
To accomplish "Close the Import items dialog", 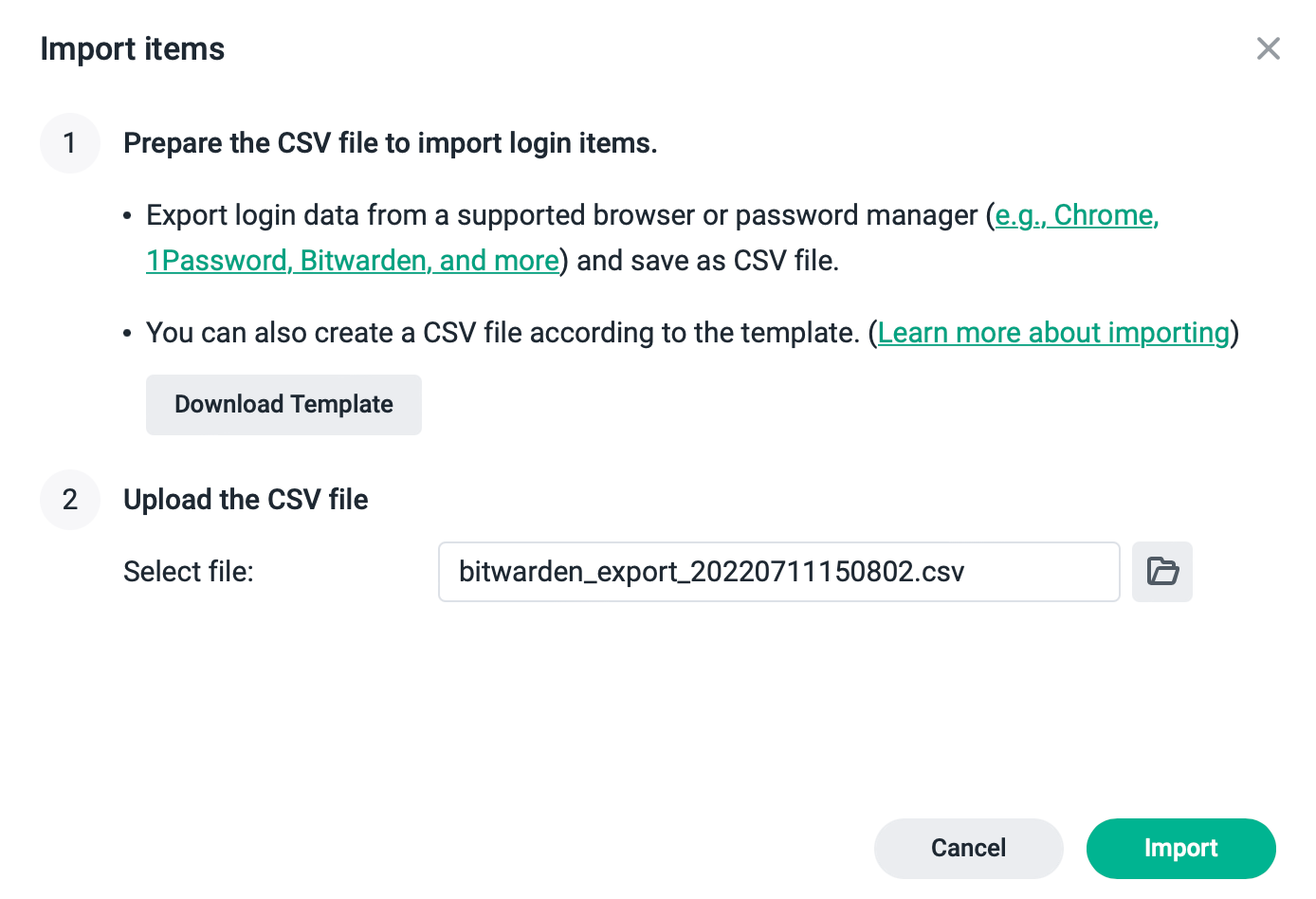I will 1268,49.
